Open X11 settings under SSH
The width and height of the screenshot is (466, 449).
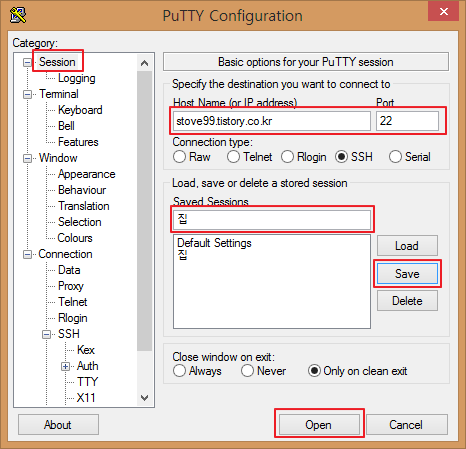tap(86, 398)
